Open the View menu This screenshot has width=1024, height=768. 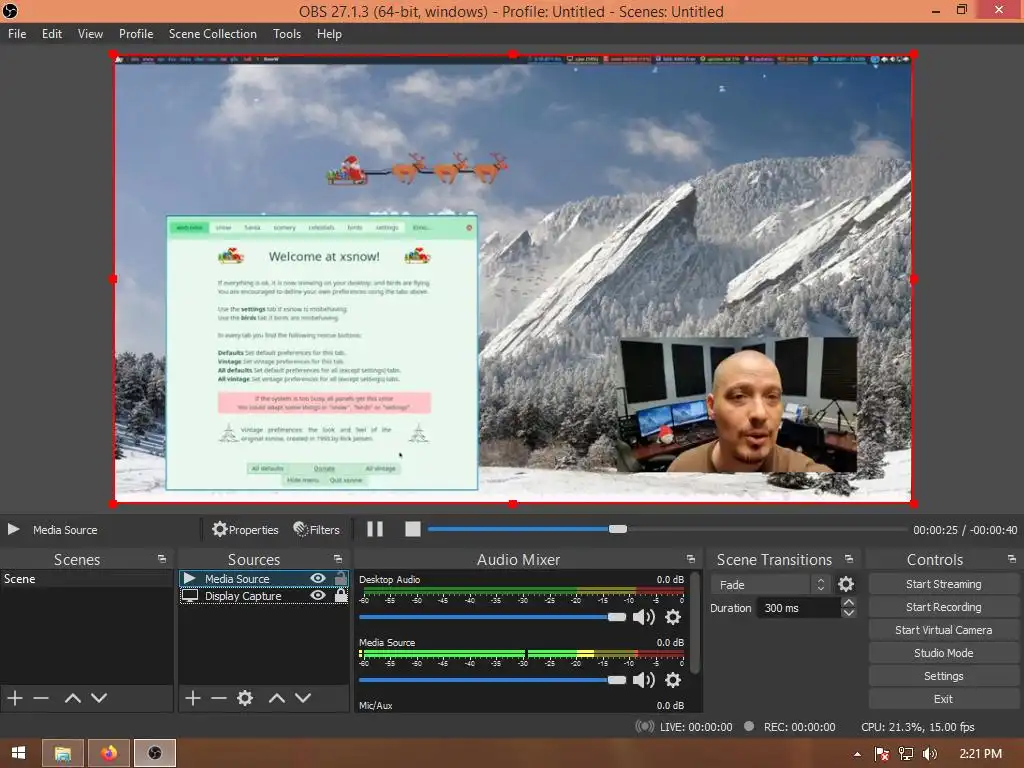click(90, 34)
